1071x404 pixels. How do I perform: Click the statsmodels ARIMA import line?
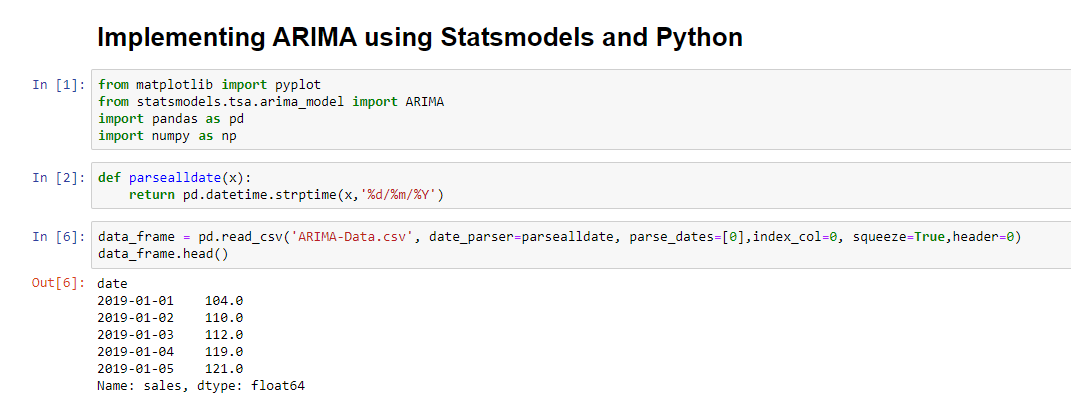271,102
